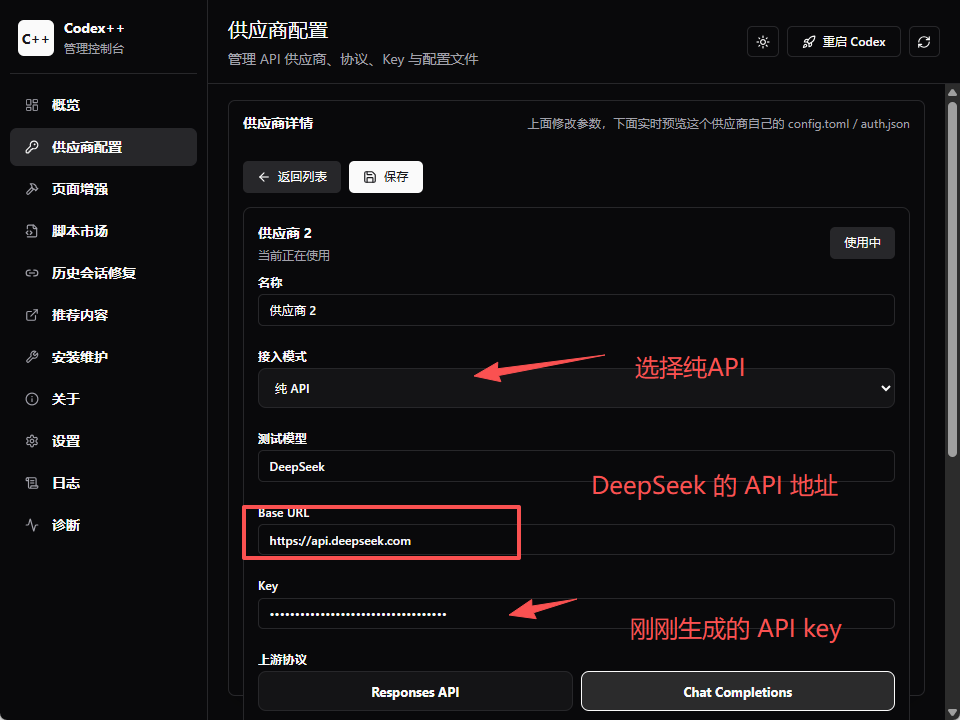
Task: Open the 概览 menu item
Action: click(103, 105)
